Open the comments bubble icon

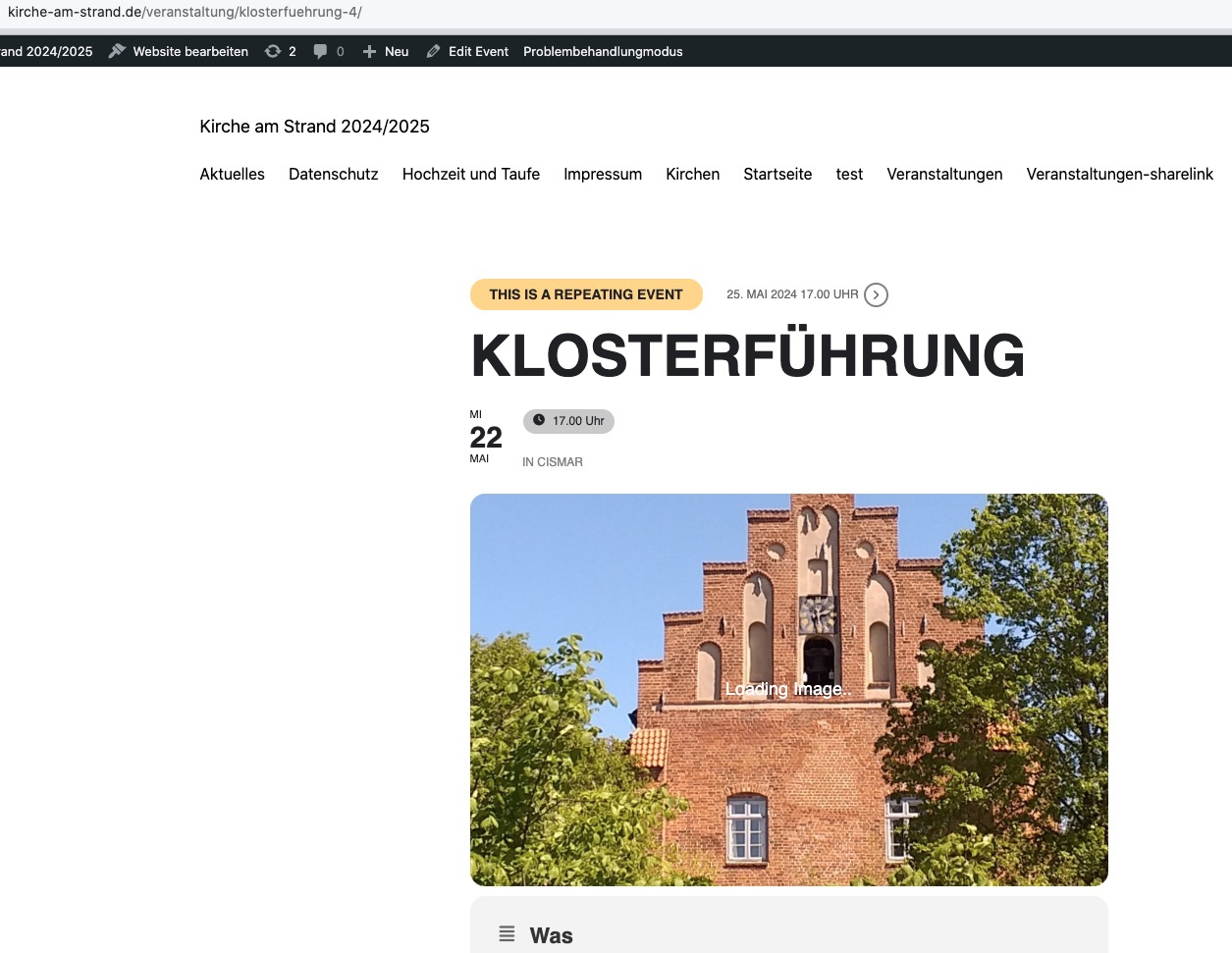[320, 51]
